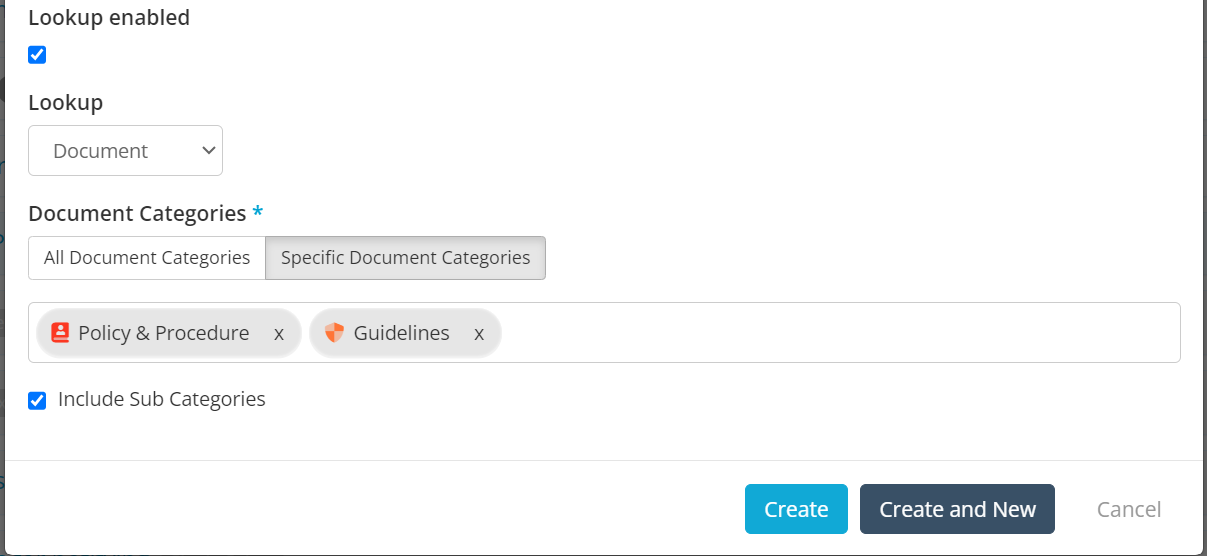Switch to All Document Categories option
Image resolution: width=1207 pixels, height=556 pixels.
click(147, 258)
